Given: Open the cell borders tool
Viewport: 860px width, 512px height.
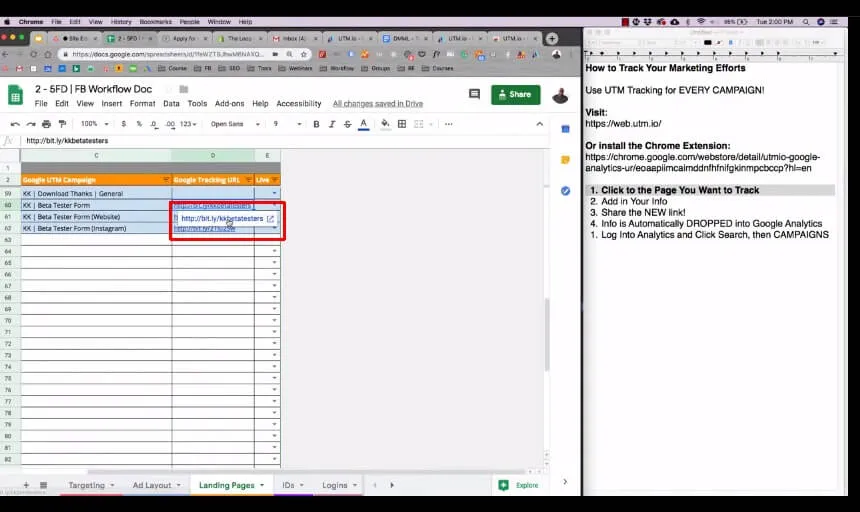Looking at the screenshot, I should pos(401,124).
